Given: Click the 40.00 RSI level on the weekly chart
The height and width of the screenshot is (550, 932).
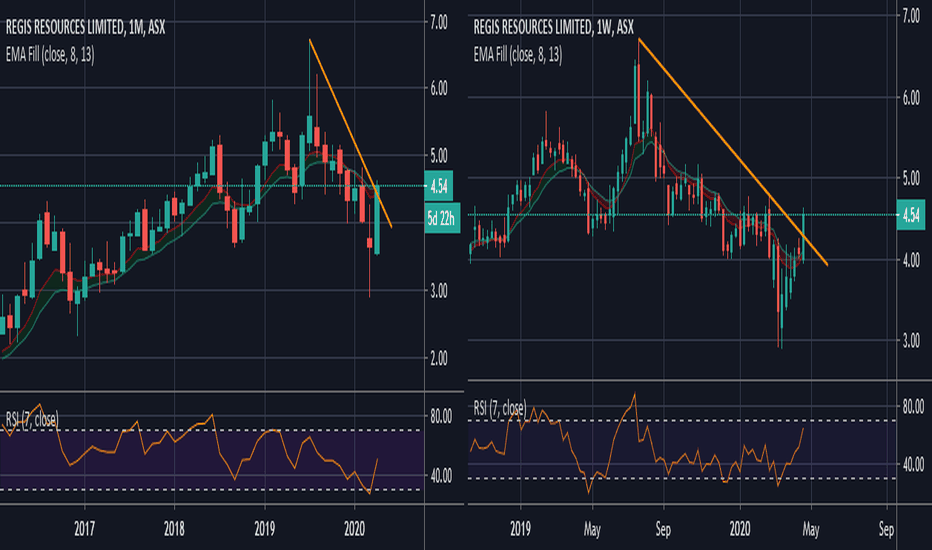Looking at the screenshot, I should 913,464.
